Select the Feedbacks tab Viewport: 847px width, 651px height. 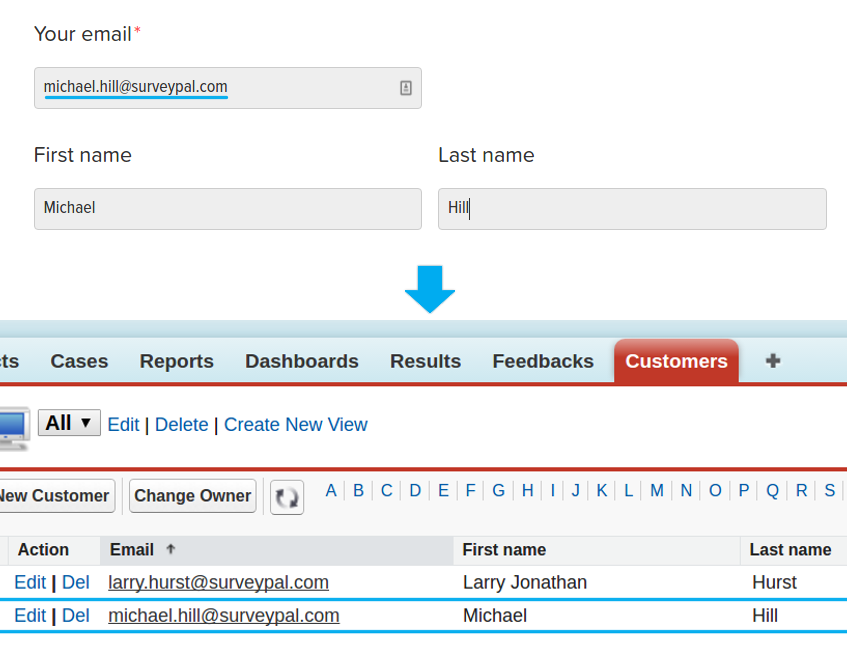[543, 361]
